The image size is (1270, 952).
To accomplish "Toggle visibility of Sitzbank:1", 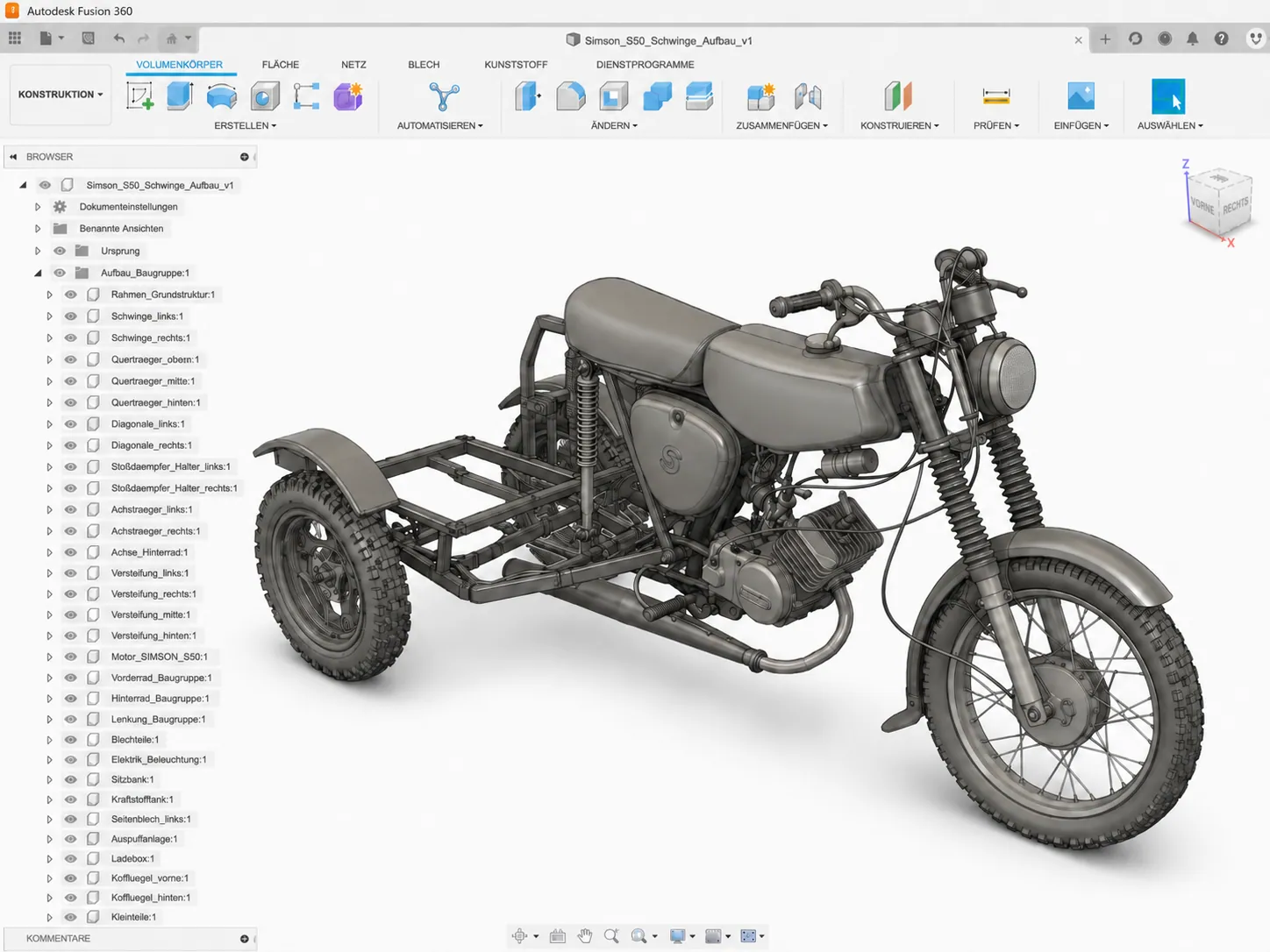I will click(71, 779).
